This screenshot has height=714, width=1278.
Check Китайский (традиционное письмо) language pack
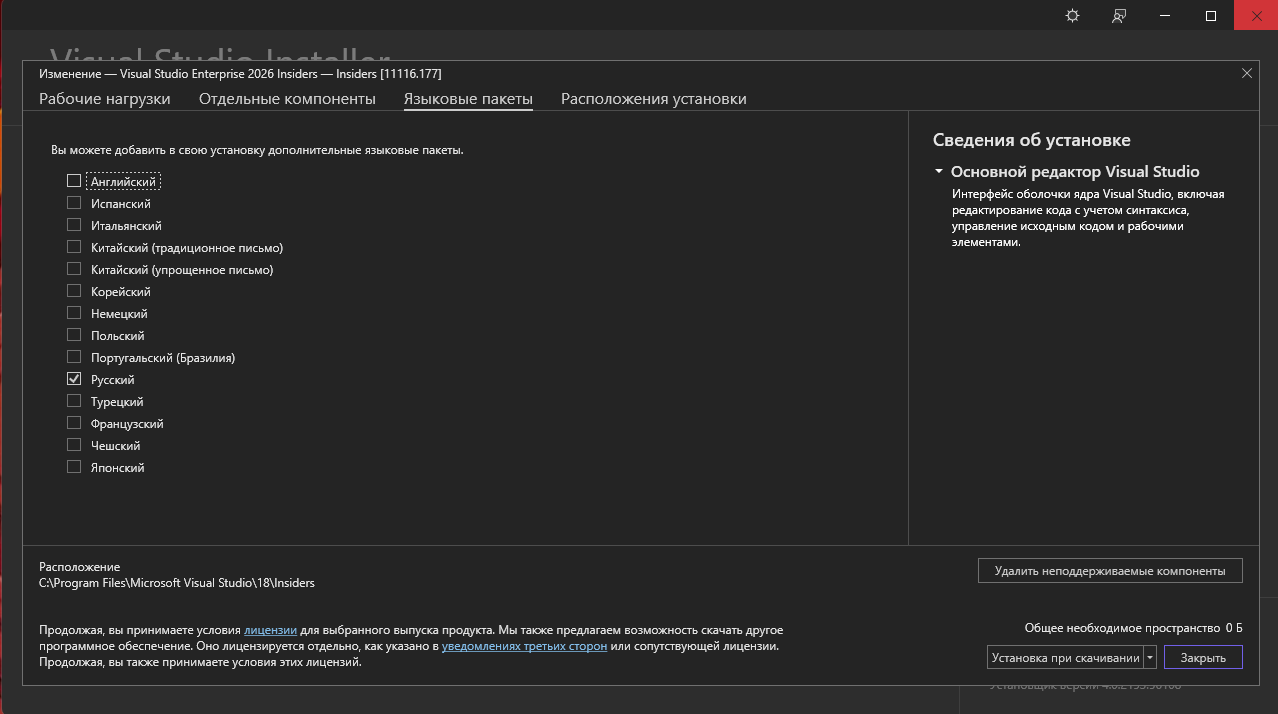click(74, 247)
